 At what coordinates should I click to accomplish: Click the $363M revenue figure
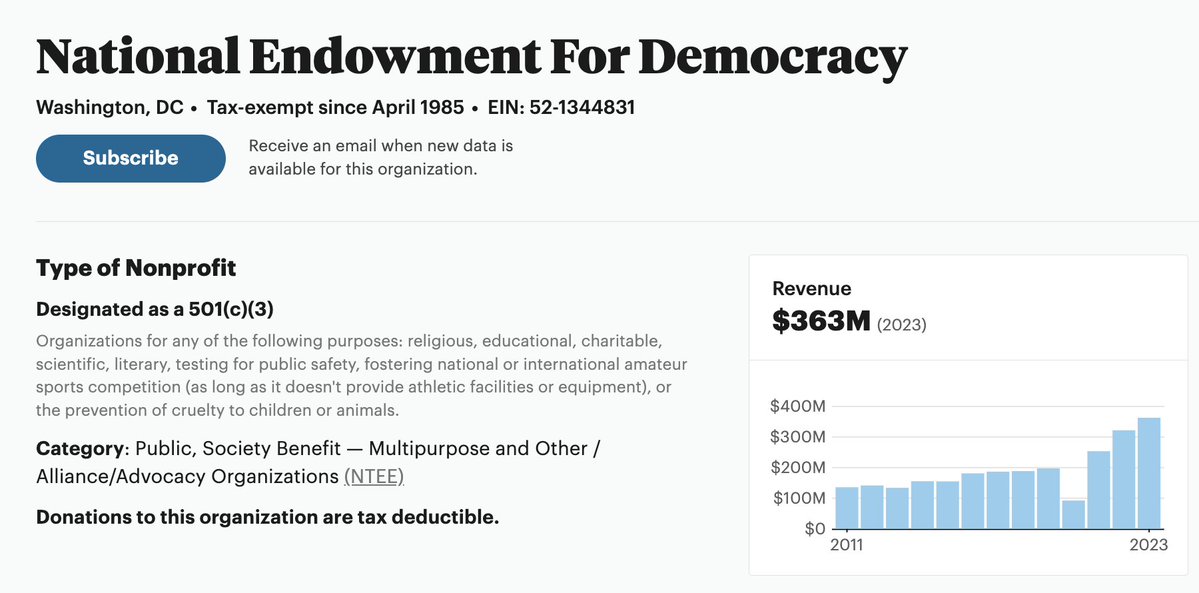tap(820, 321)
